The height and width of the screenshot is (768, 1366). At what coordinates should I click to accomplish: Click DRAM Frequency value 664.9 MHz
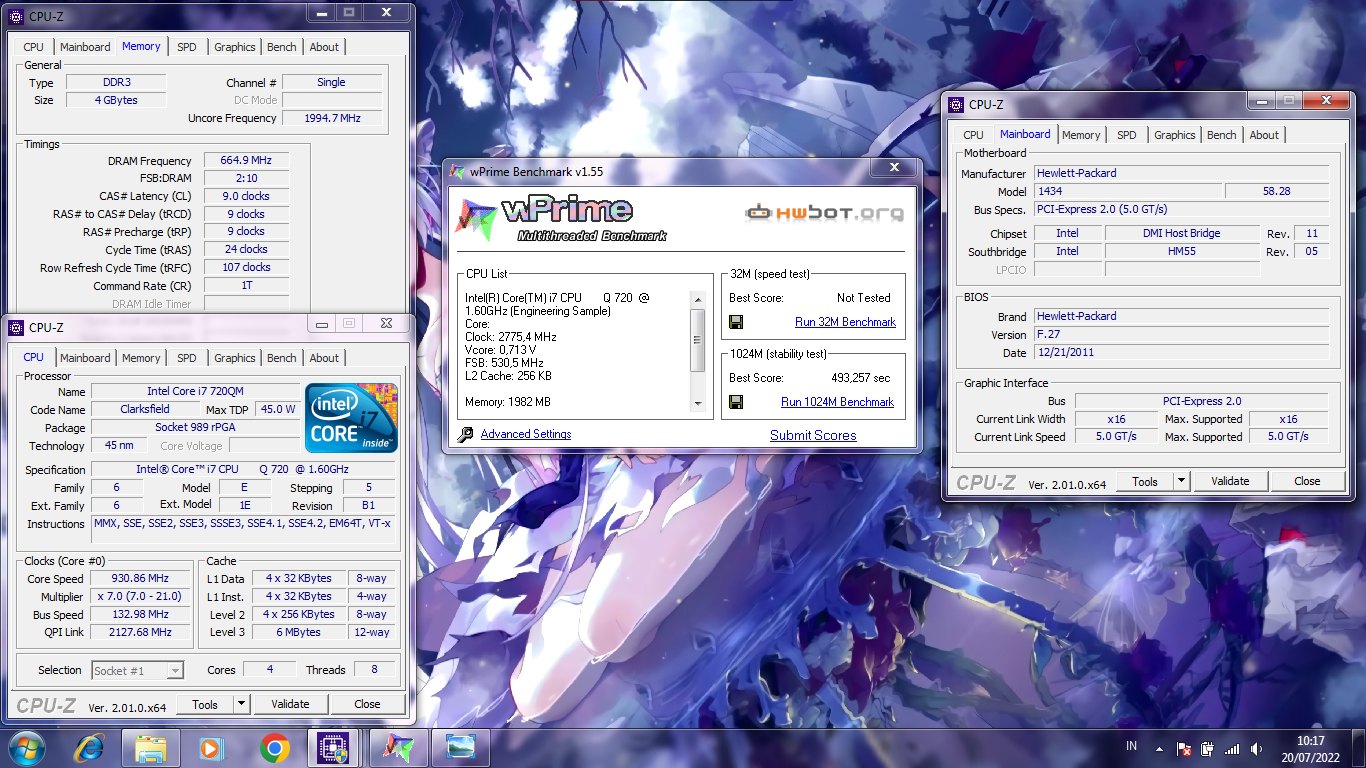pos(246,160)
